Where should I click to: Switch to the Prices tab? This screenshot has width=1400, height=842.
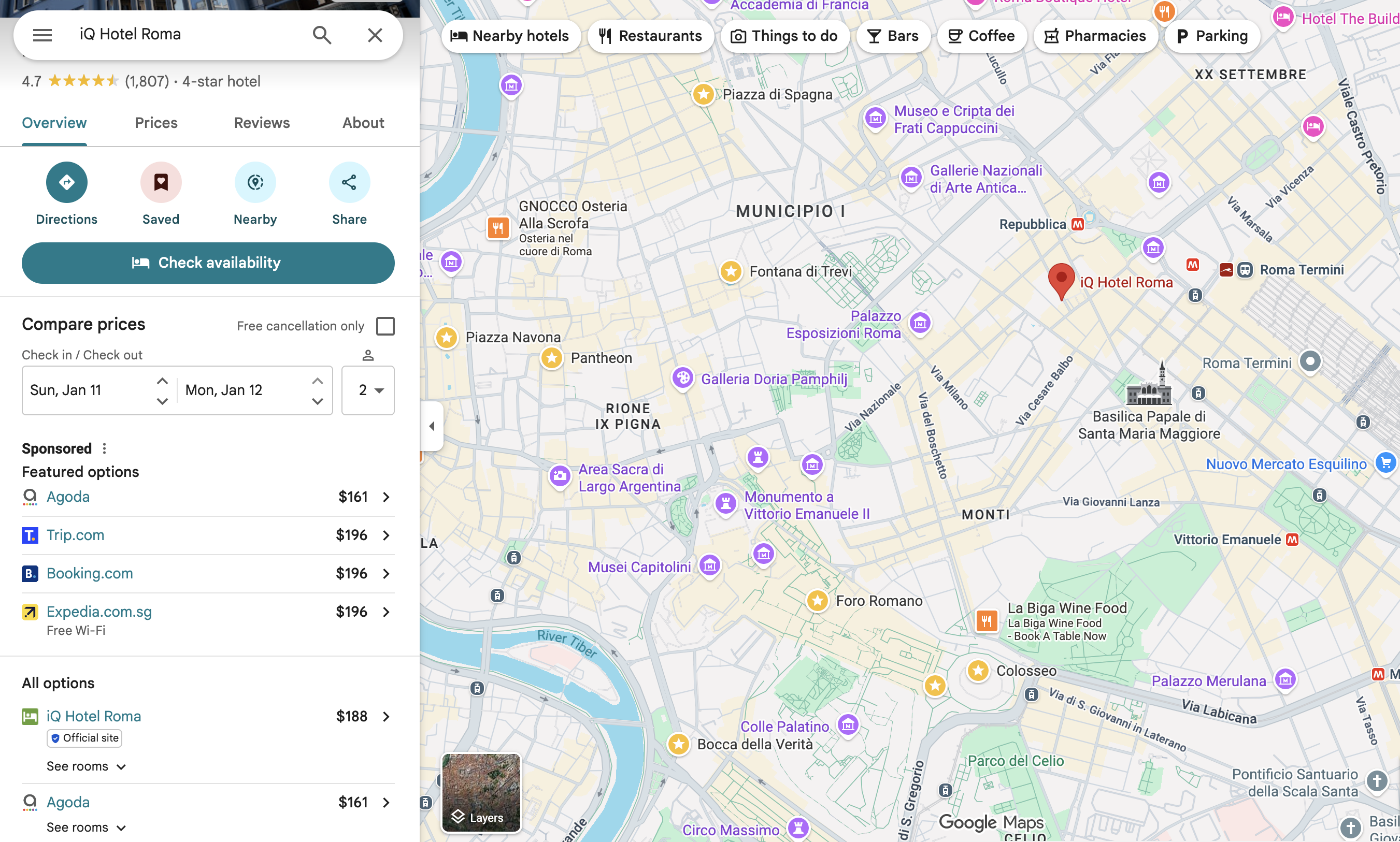[x=155, y=123]
